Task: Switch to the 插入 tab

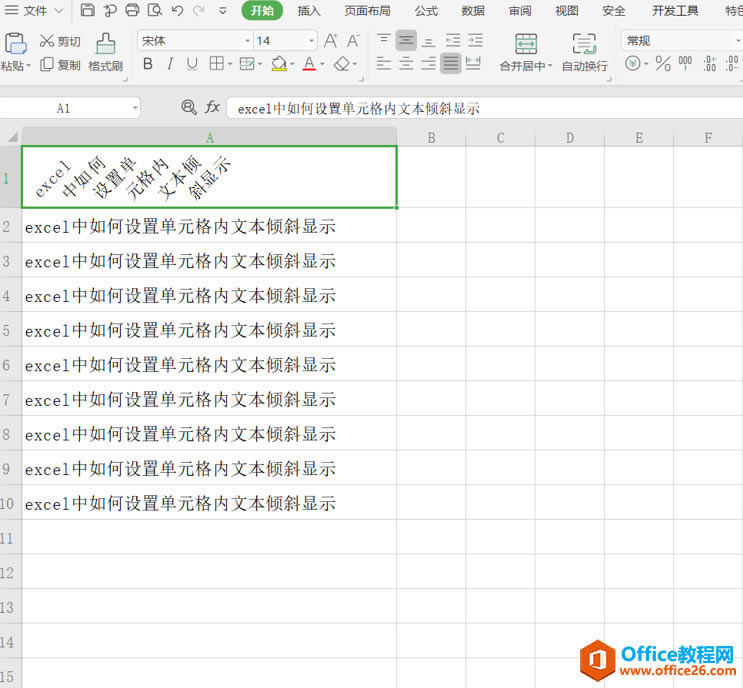Action: (309, 10)
